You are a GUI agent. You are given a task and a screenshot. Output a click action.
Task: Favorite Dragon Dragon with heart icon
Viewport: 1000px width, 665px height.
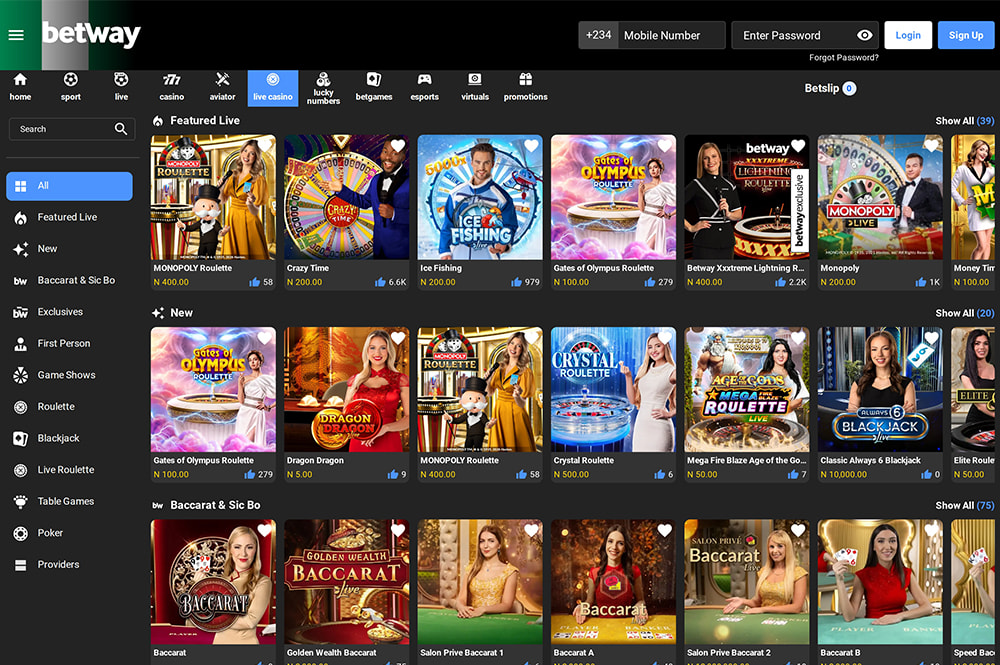coord(398,339)
